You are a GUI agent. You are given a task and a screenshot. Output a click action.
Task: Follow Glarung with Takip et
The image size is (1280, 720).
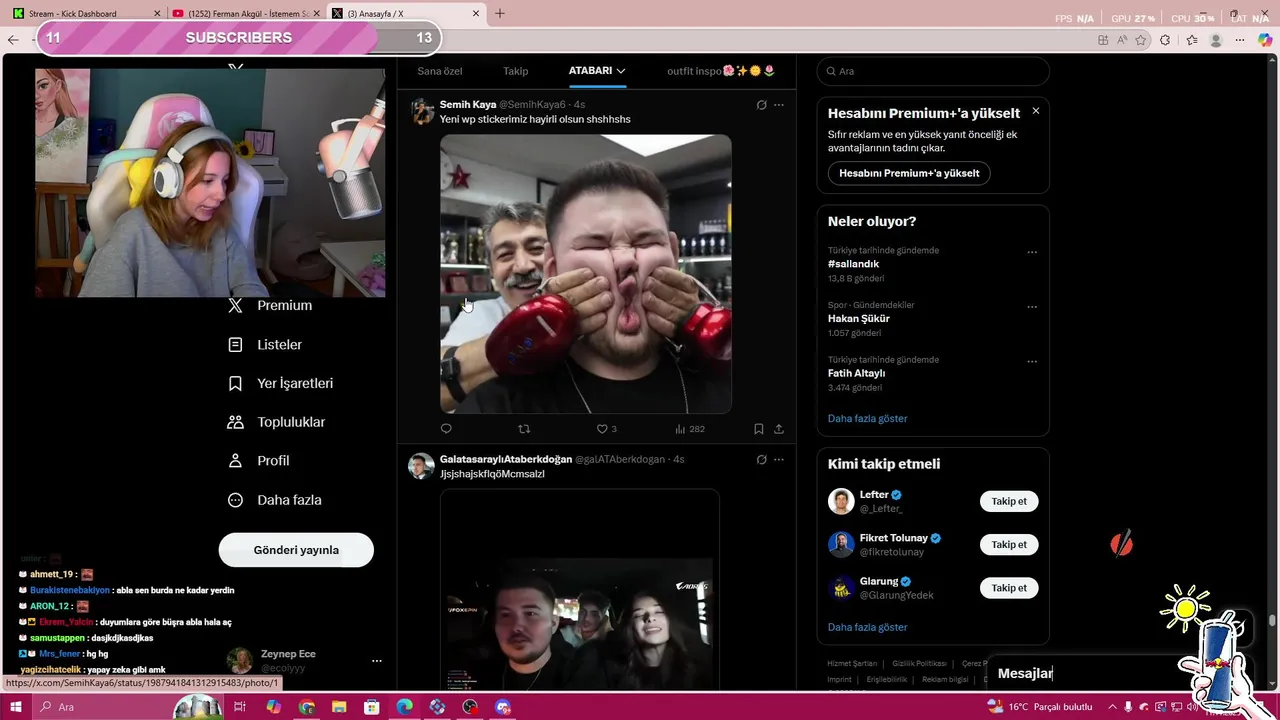(x=1009, y=588)
